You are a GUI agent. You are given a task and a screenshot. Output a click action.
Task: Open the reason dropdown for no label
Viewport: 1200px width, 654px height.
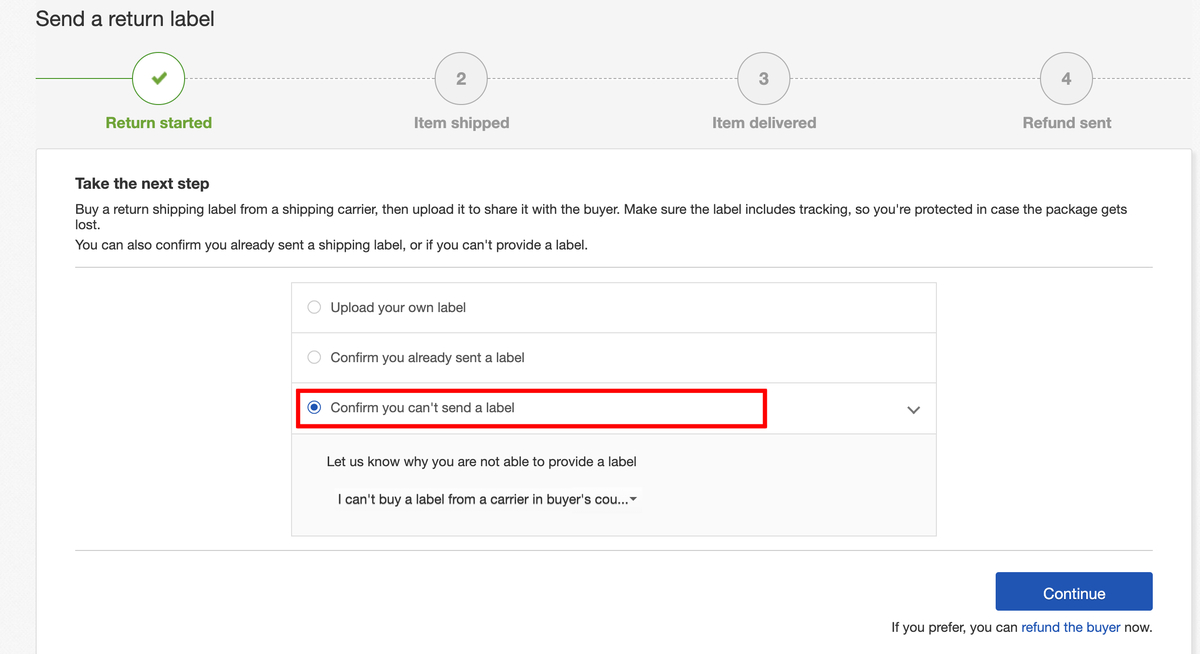coord(488,499)
